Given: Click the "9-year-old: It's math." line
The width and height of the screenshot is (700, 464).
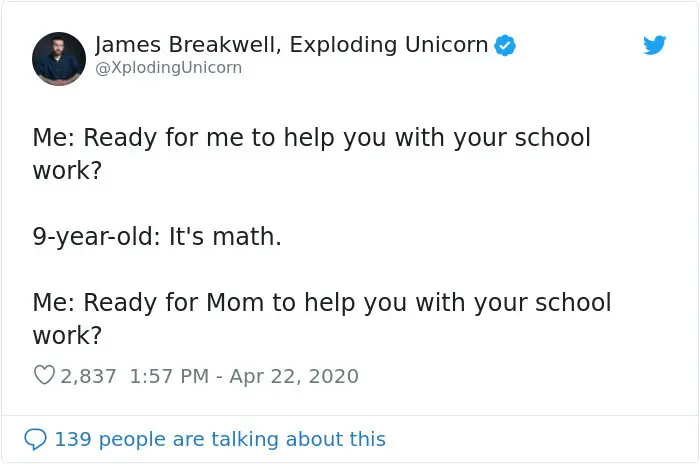Looking at the screenshot, I should 157,237.
